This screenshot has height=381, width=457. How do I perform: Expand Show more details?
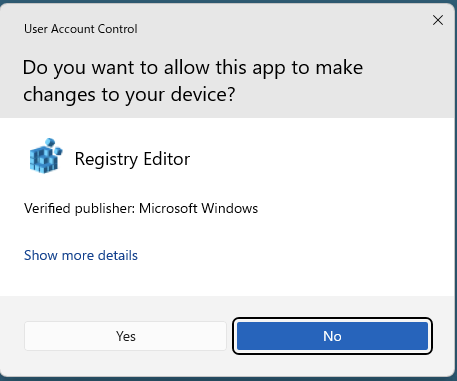(x=81, y=255)
